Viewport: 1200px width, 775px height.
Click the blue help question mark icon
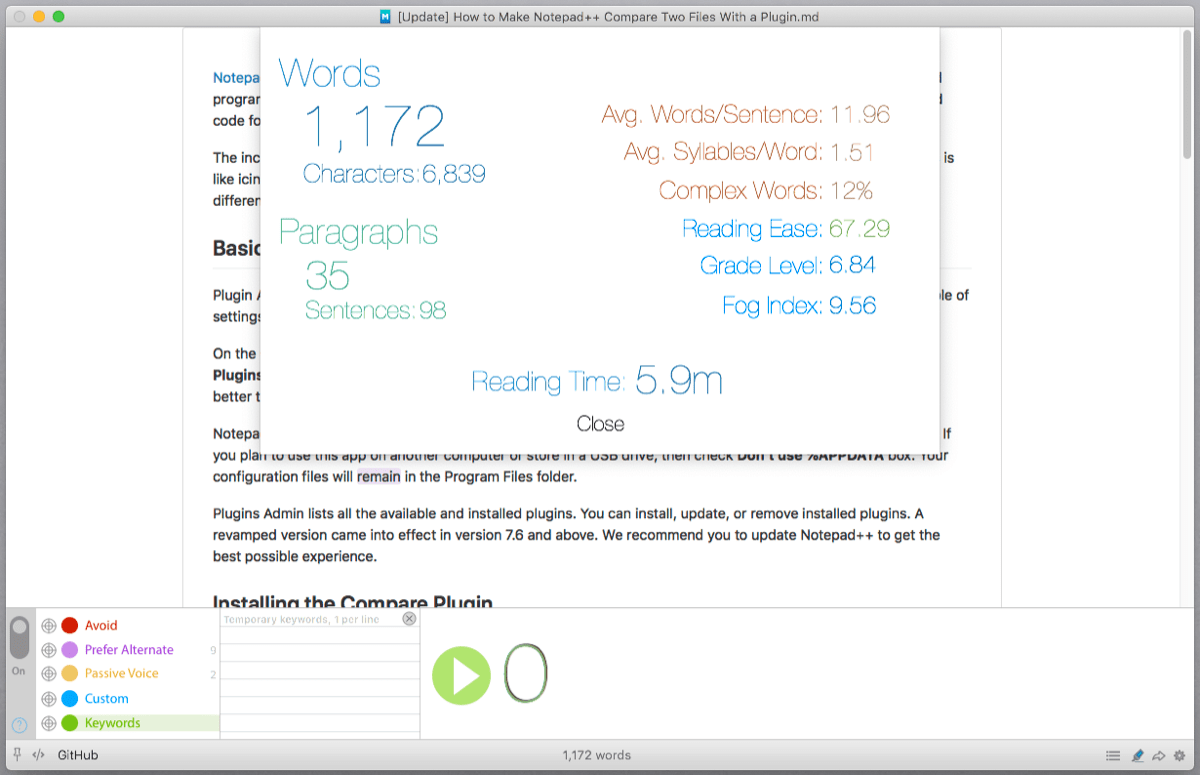click(x=18, y=725)
